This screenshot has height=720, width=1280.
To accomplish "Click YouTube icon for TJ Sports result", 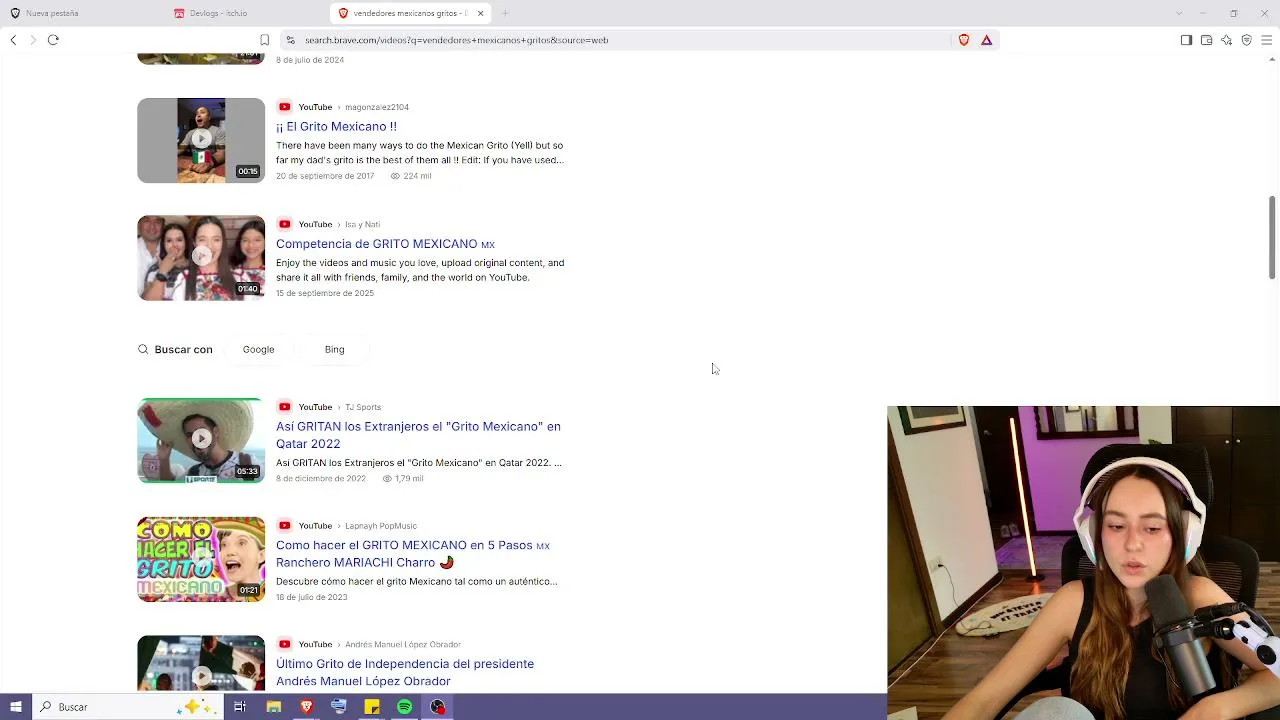I will click(284, 407).
